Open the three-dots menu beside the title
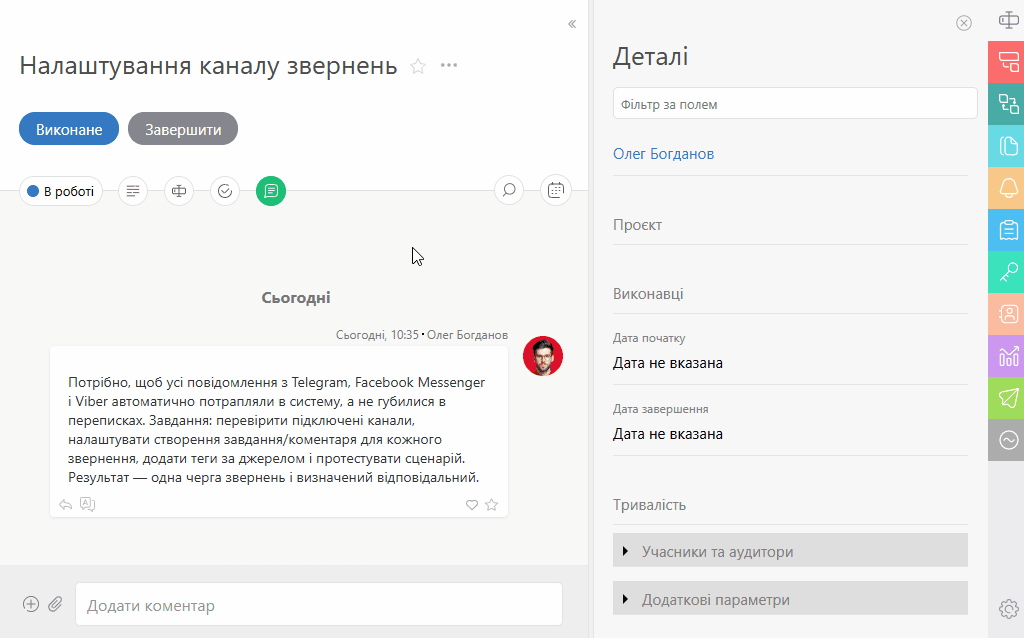The image size is (1024, 638). (x=449, y=66)
